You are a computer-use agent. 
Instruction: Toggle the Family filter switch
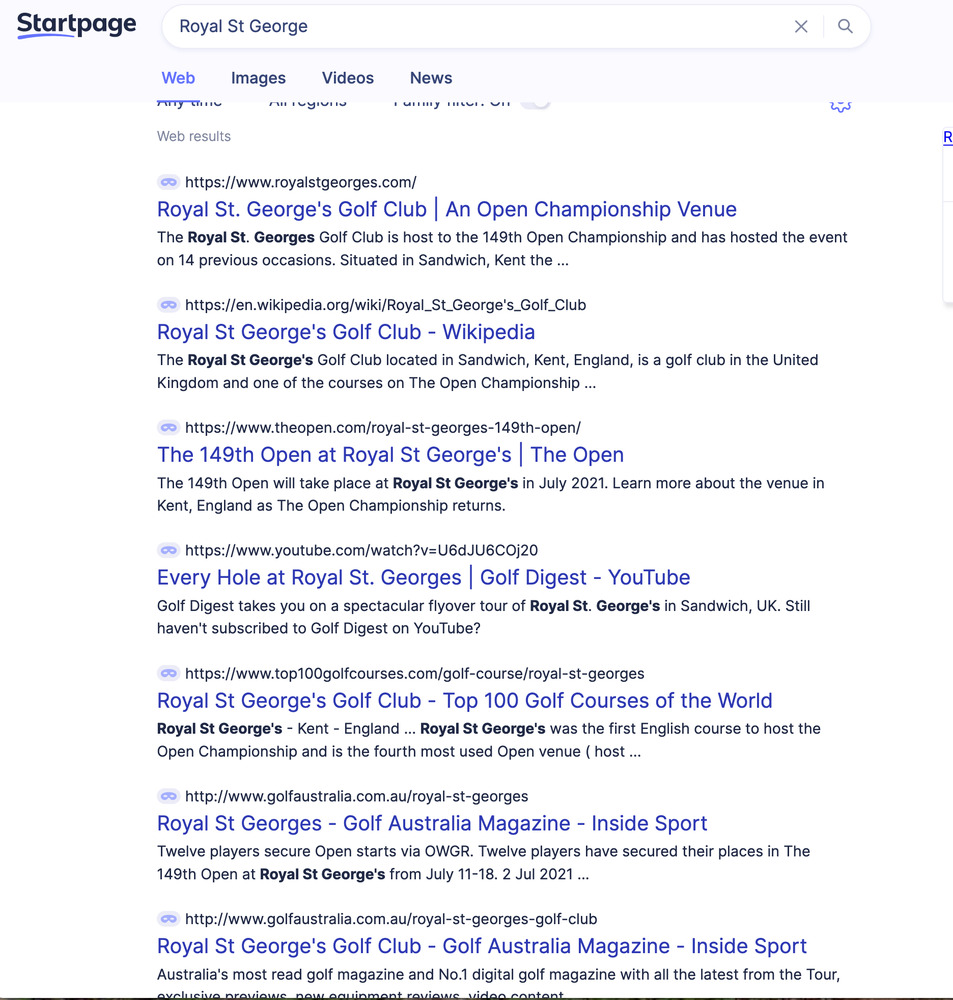coord(536,103)
